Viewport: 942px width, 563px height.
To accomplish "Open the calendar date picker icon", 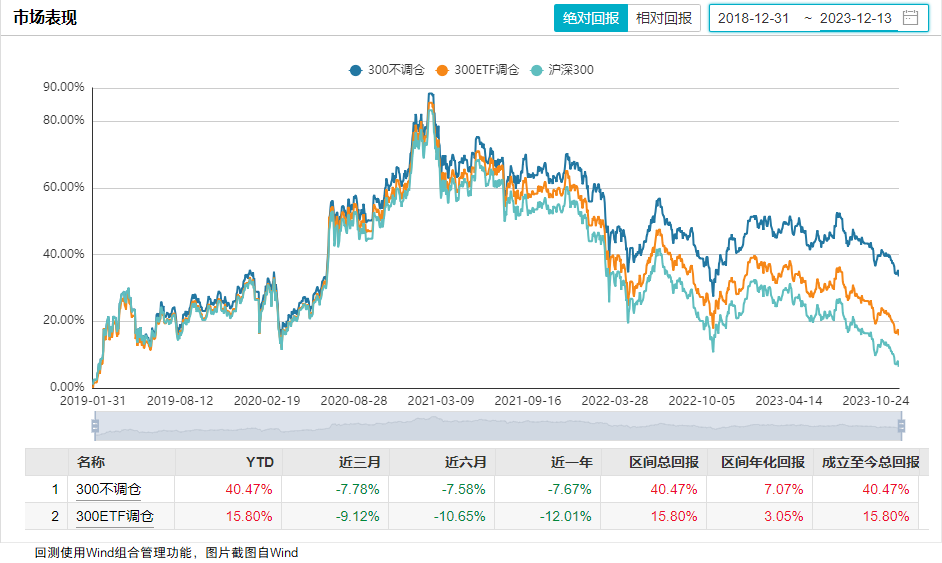I will [910, 17].
